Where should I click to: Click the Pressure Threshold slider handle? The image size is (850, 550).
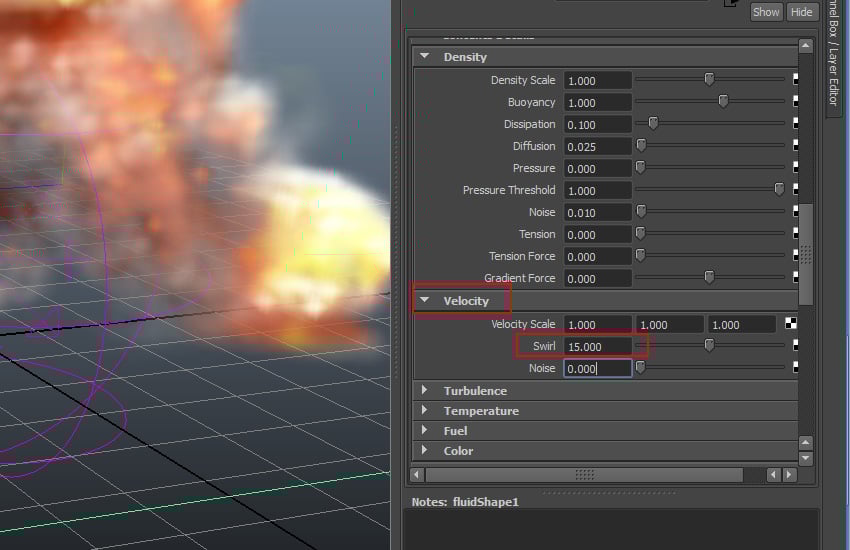tap(779, 189)
